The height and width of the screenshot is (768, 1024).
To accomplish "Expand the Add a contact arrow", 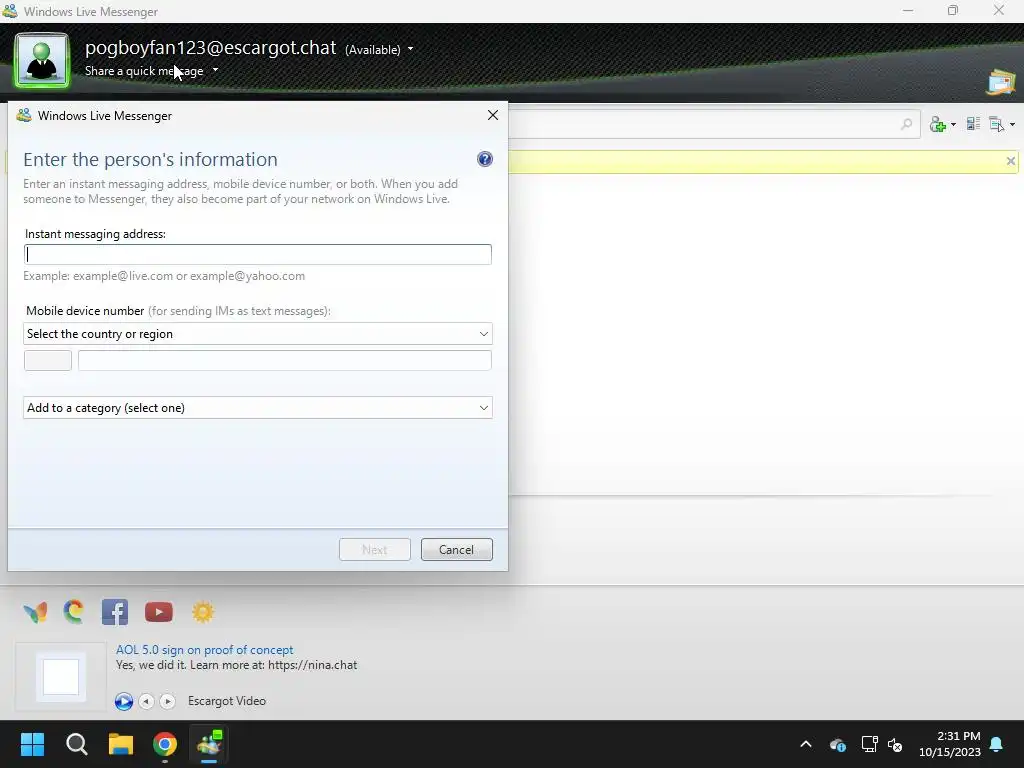I will pos(953,124).
